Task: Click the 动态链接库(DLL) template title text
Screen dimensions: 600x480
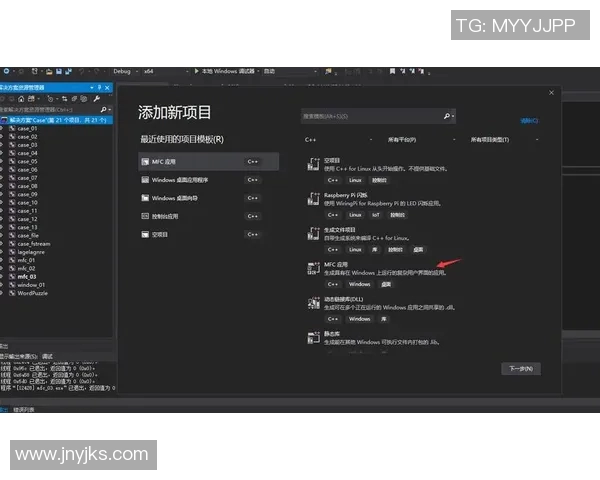Action: [x=344, y=299]
